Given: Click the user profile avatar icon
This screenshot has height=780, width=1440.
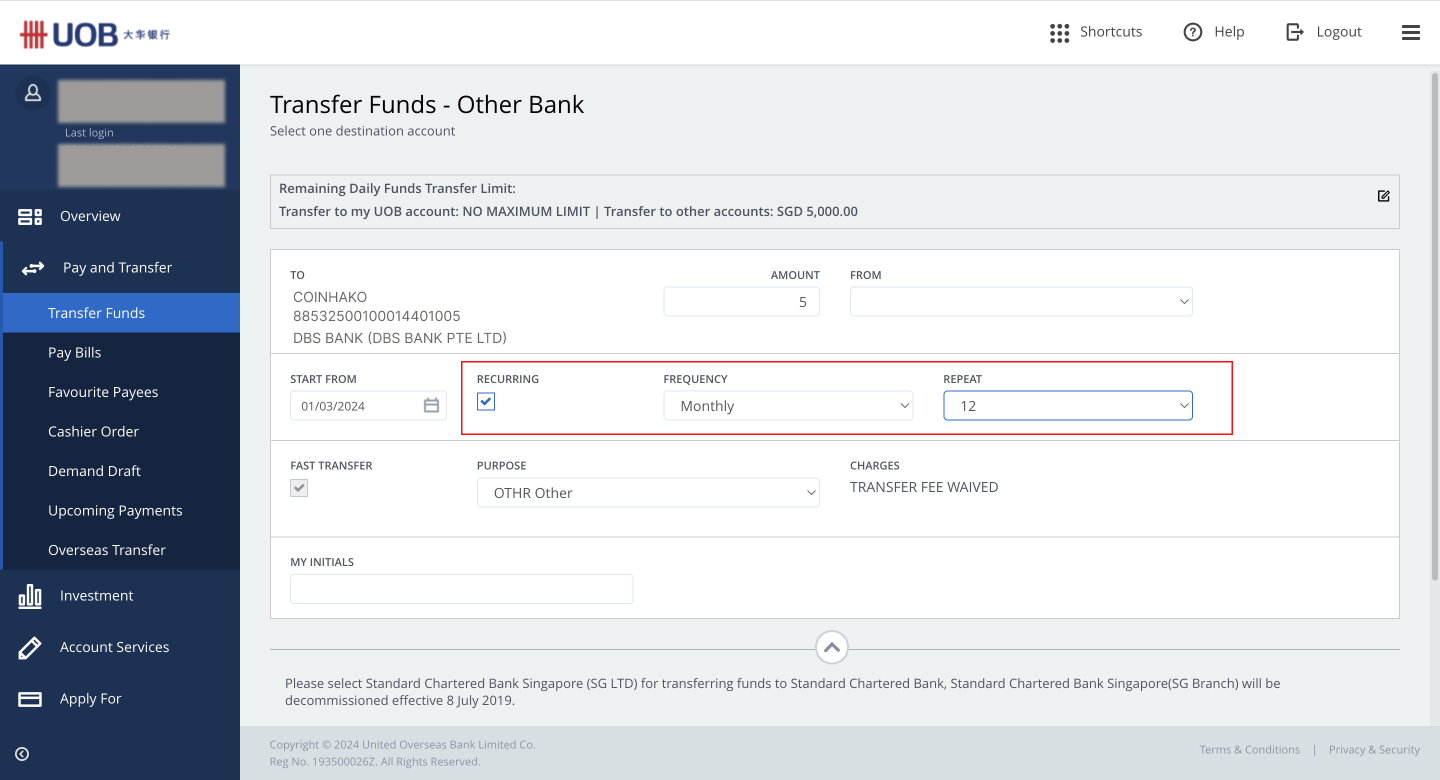Looking at the screenshot, I should click(33, 92).
